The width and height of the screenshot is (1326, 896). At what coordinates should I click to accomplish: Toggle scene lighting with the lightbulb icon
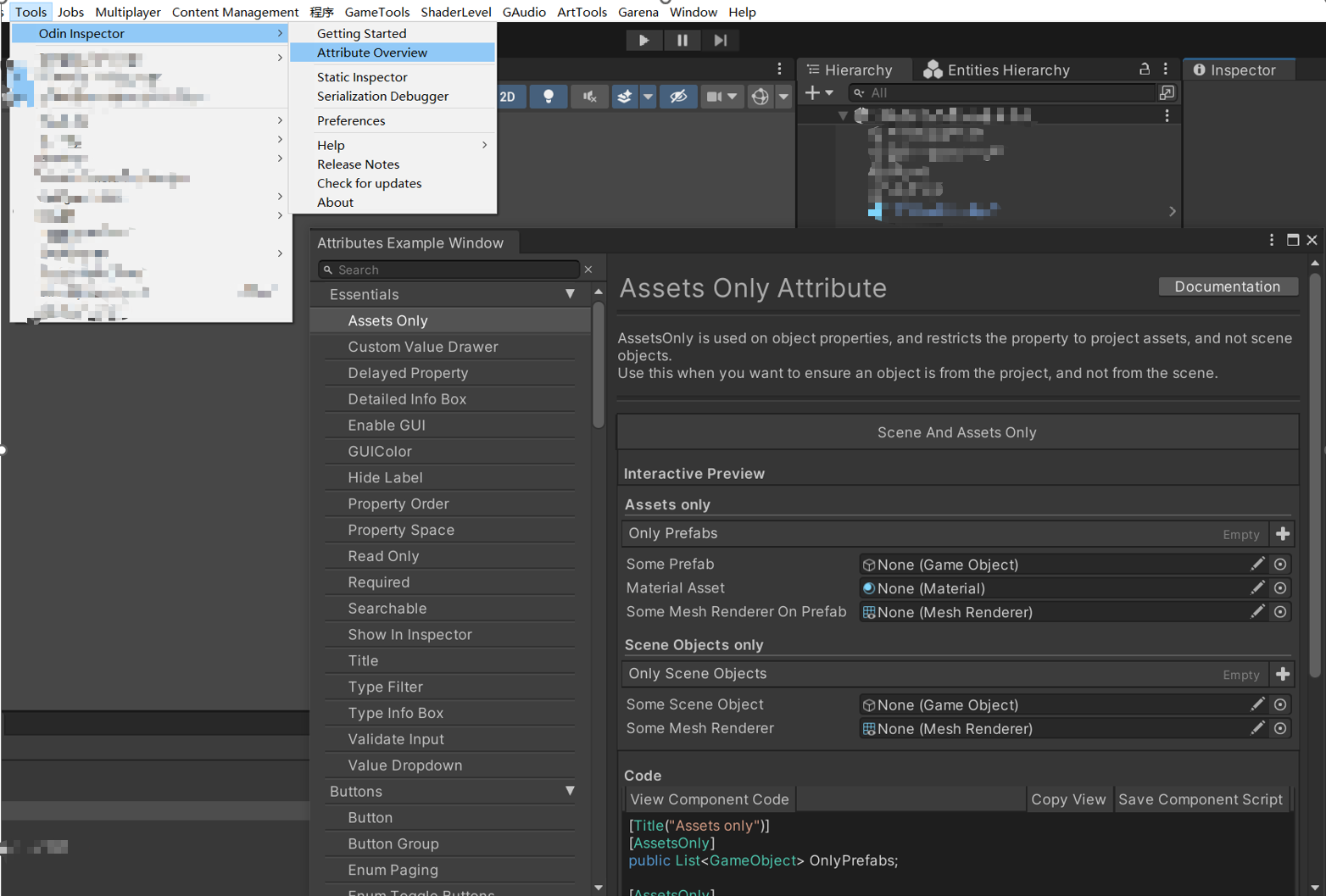click(549, 97)
